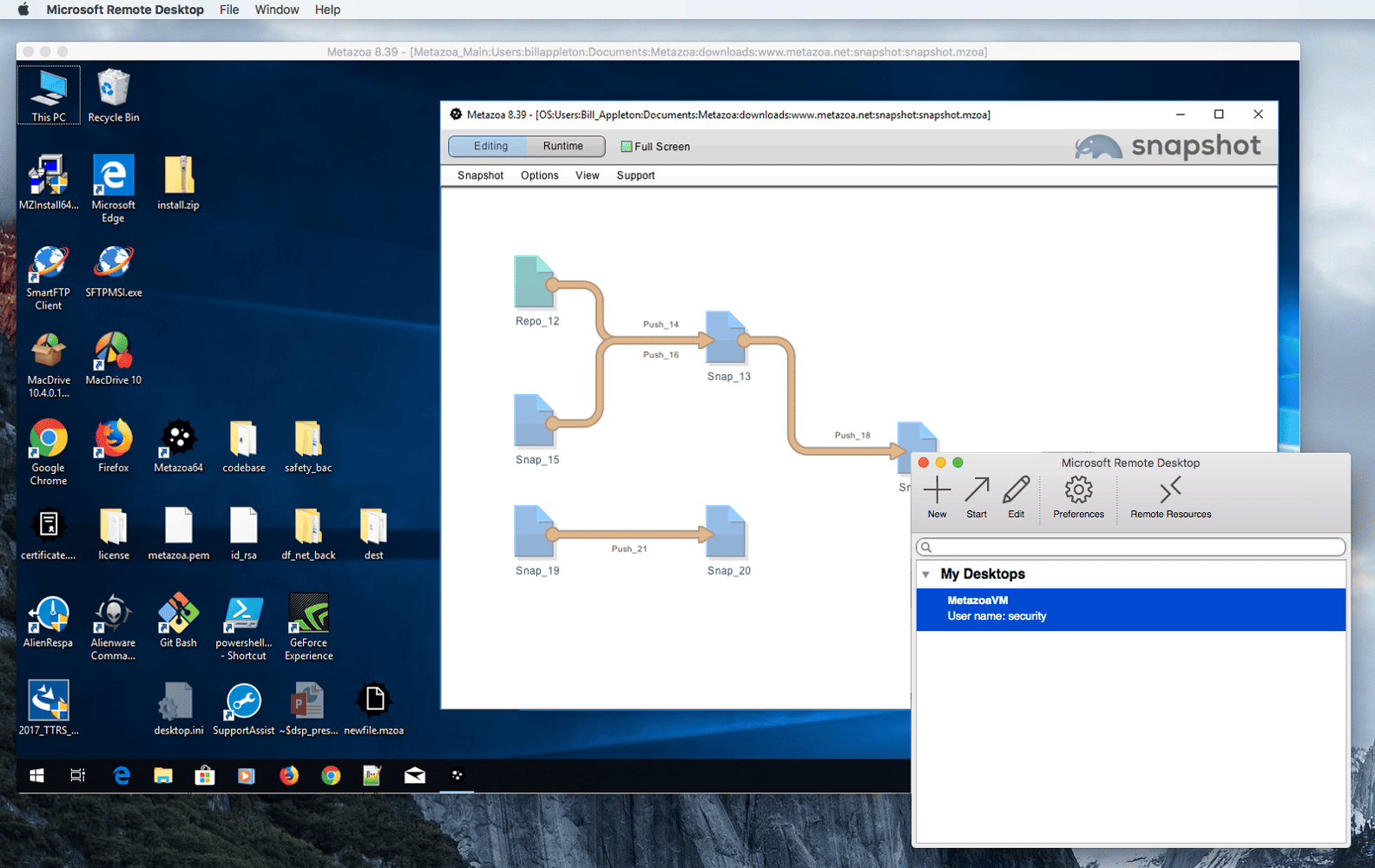Open Mail app from the taskbar
1375x868 pixels.
[415, 776]
